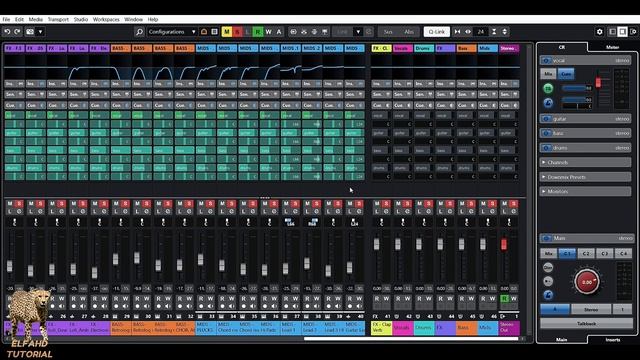Toggle the left zone layout icon
This screenshot has width=640, height=360.
tap(612, 31)
